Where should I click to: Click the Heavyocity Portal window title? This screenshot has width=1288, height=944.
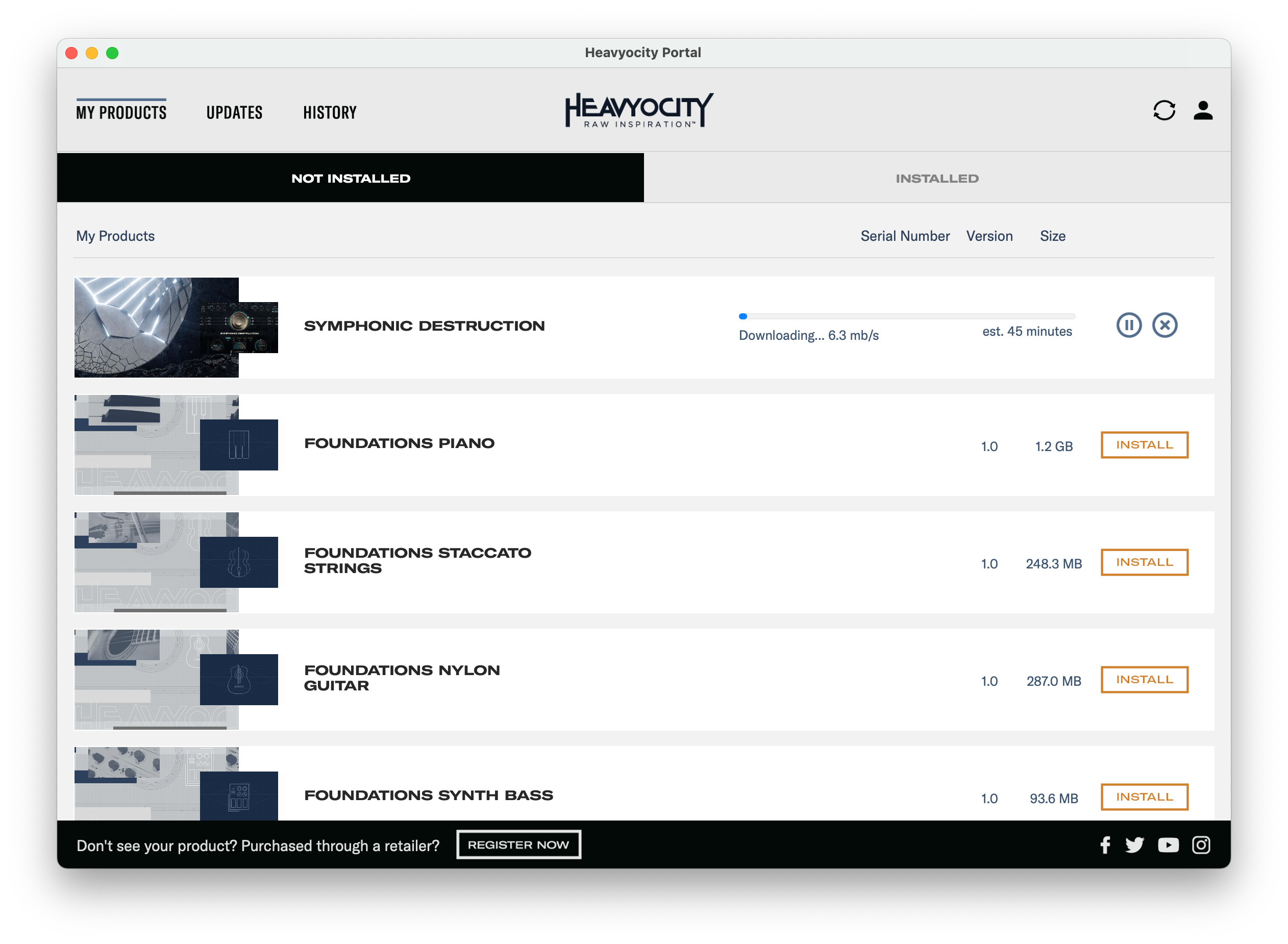tap(643, 53)
